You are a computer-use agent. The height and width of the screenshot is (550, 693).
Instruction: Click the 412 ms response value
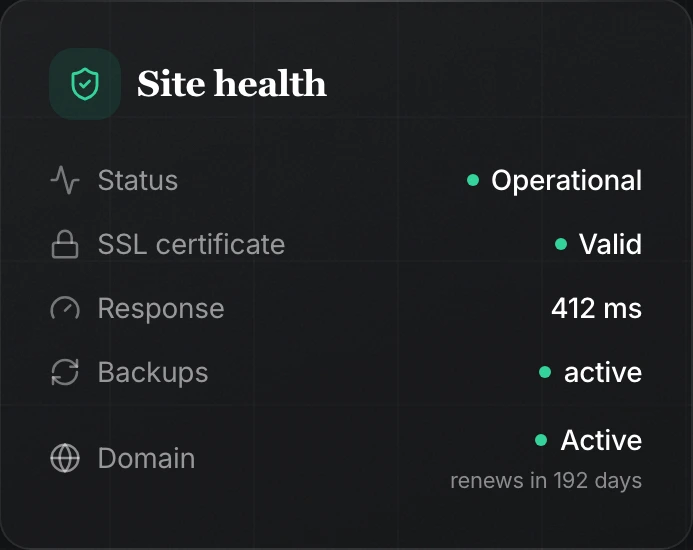tap(597, 308)
